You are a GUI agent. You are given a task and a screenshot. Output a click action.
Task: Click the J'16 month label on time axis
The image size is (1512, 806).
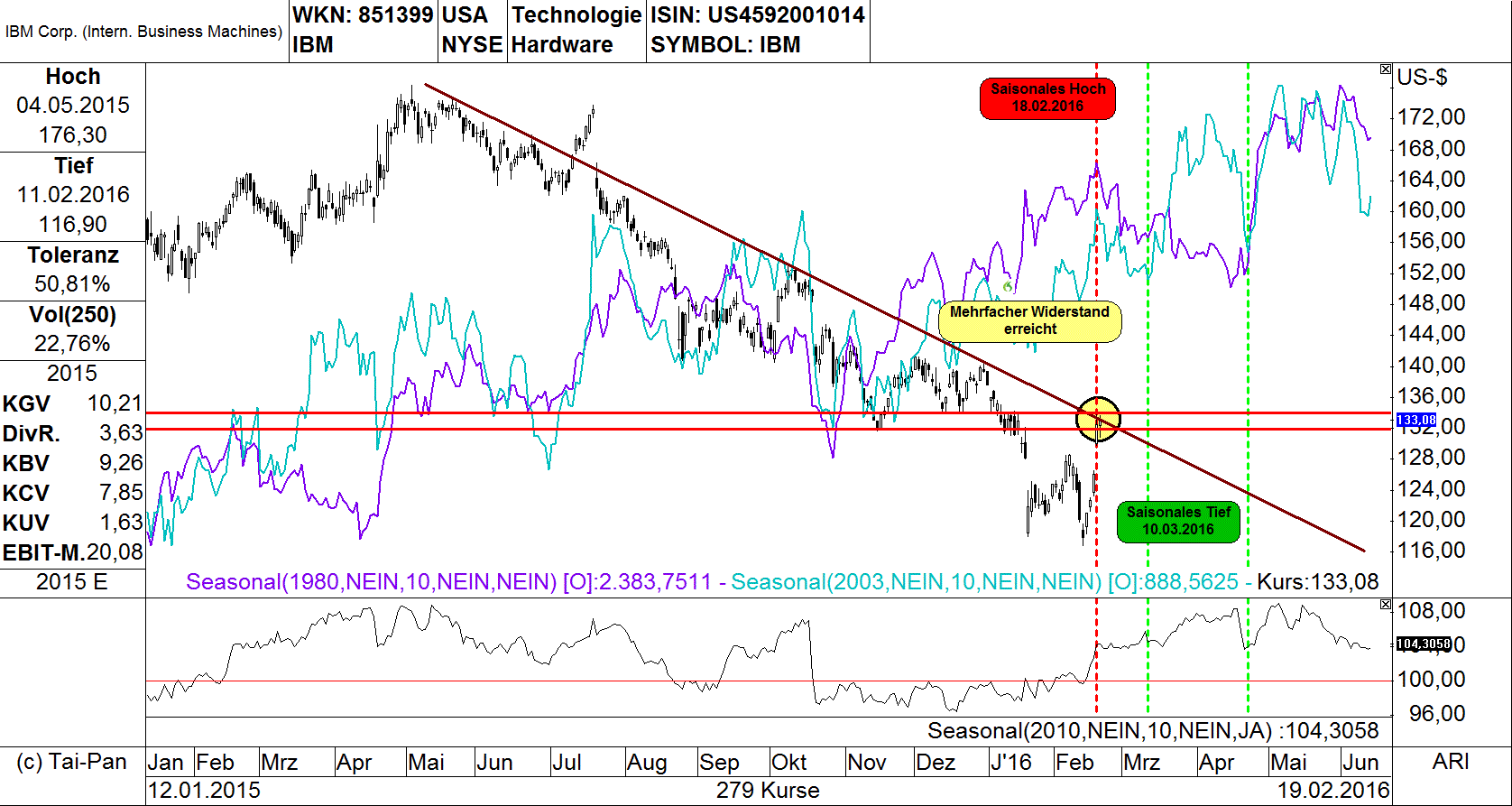point(1011,763)
